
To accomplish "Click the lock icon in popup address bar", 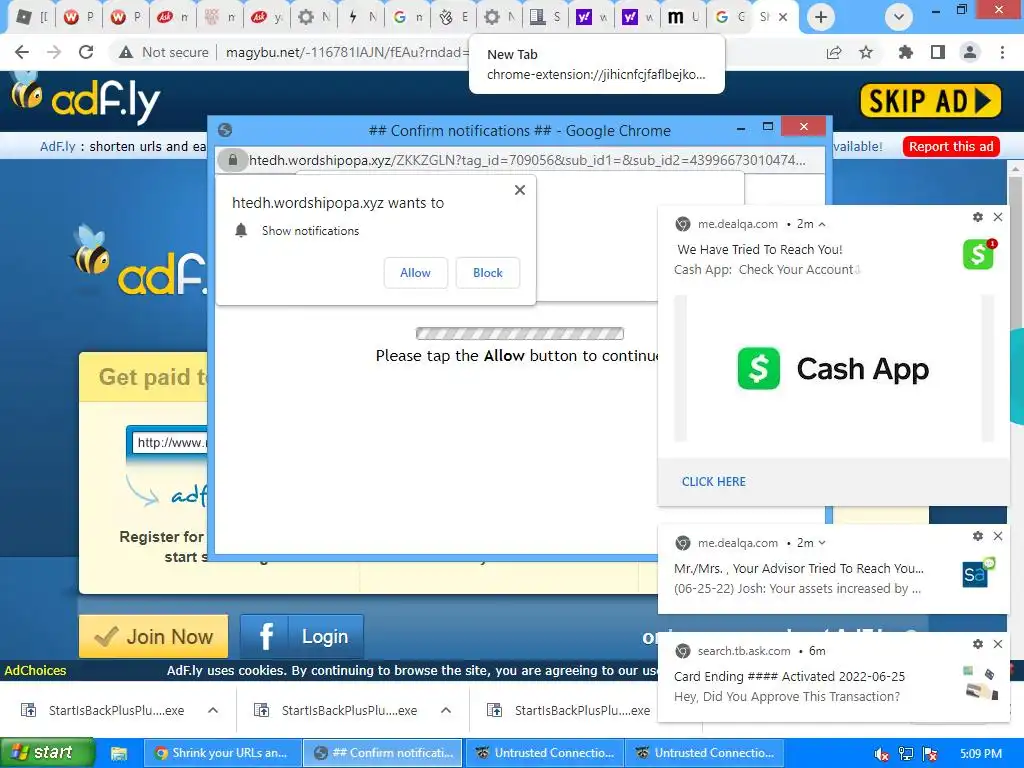I will 232,160.
